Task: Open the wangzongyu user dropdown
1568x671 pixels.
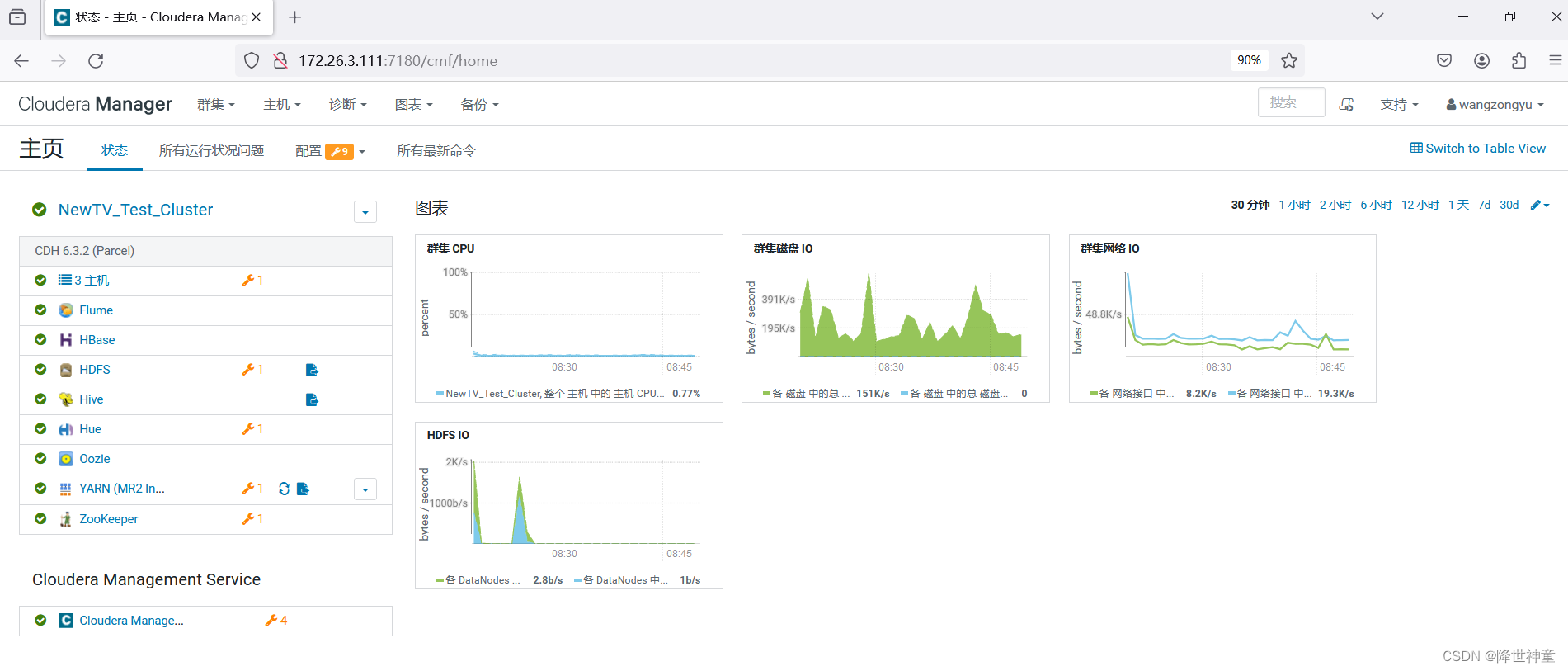Action: click(x=1495, y=104)
